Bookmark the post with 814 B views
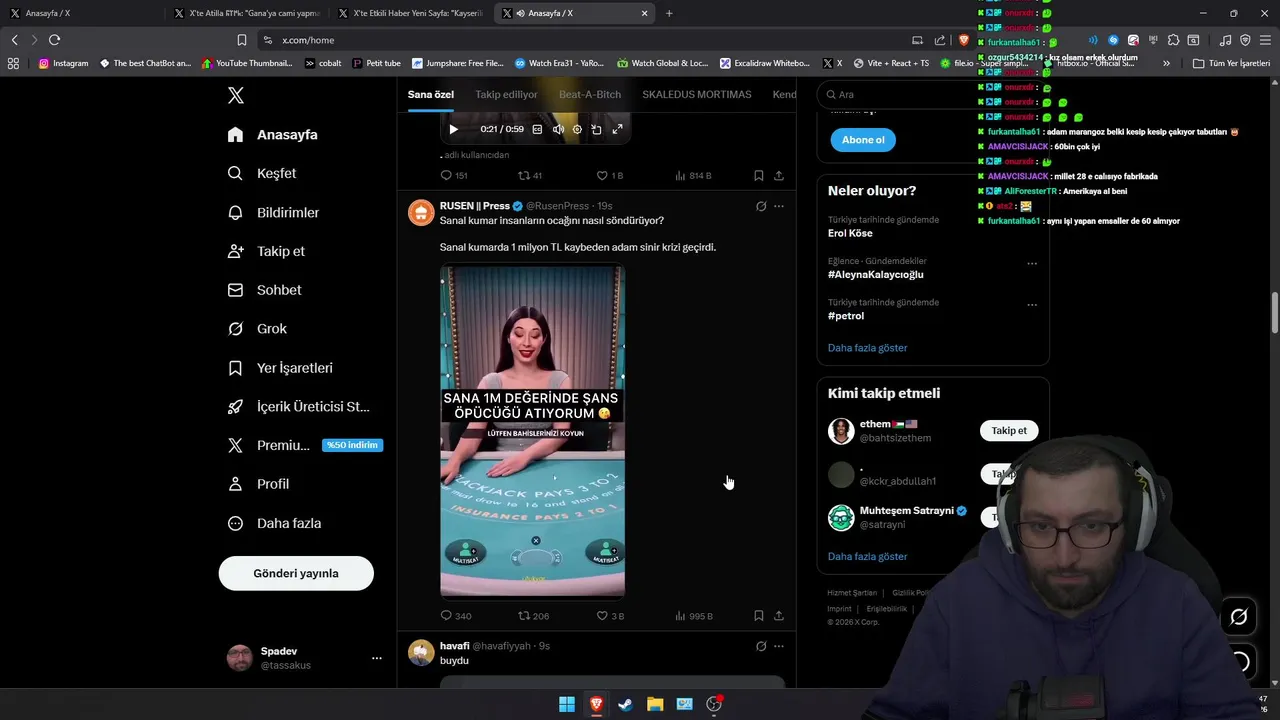The height and width of the screenshot is (720, 1280). tap(759, 175)
